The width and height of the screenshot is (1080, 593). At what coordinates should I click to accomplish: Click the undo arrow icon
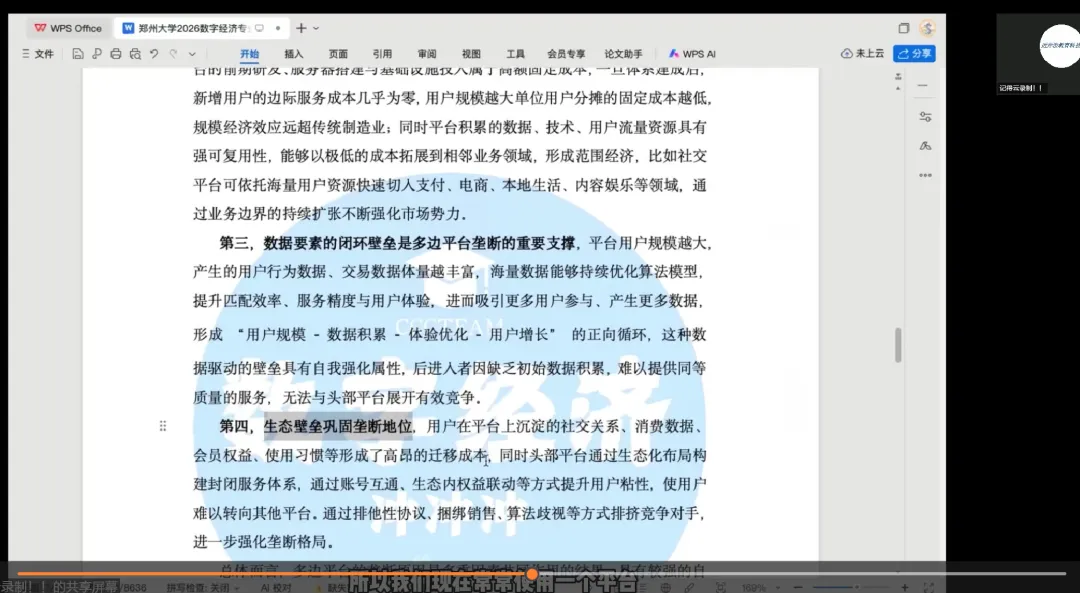pos(154,54)
